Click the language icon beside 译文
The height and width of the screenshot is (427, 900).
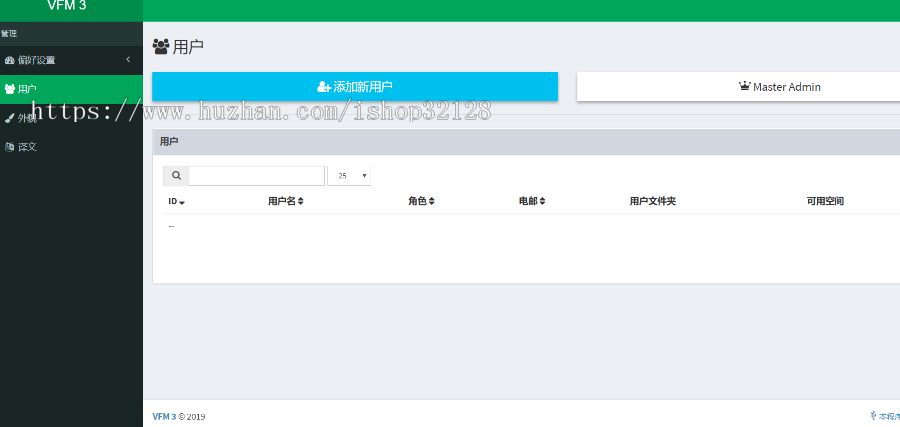[x=10, y=146]
